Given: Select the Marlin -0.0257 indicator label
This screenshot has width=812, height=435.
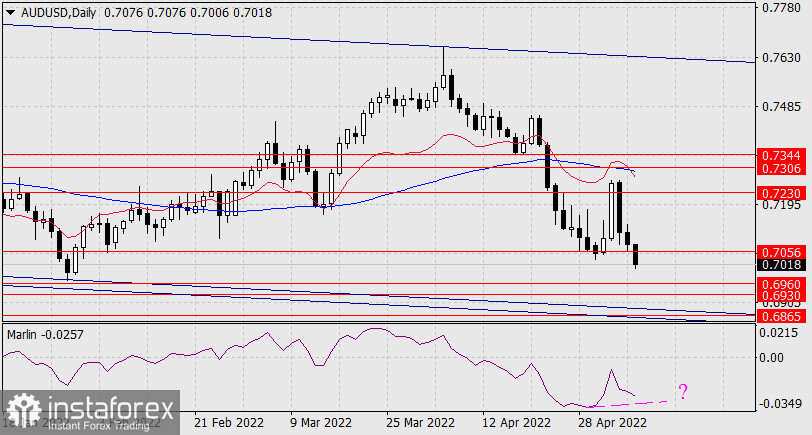Looking at the screenshot, I should (45, 335).
